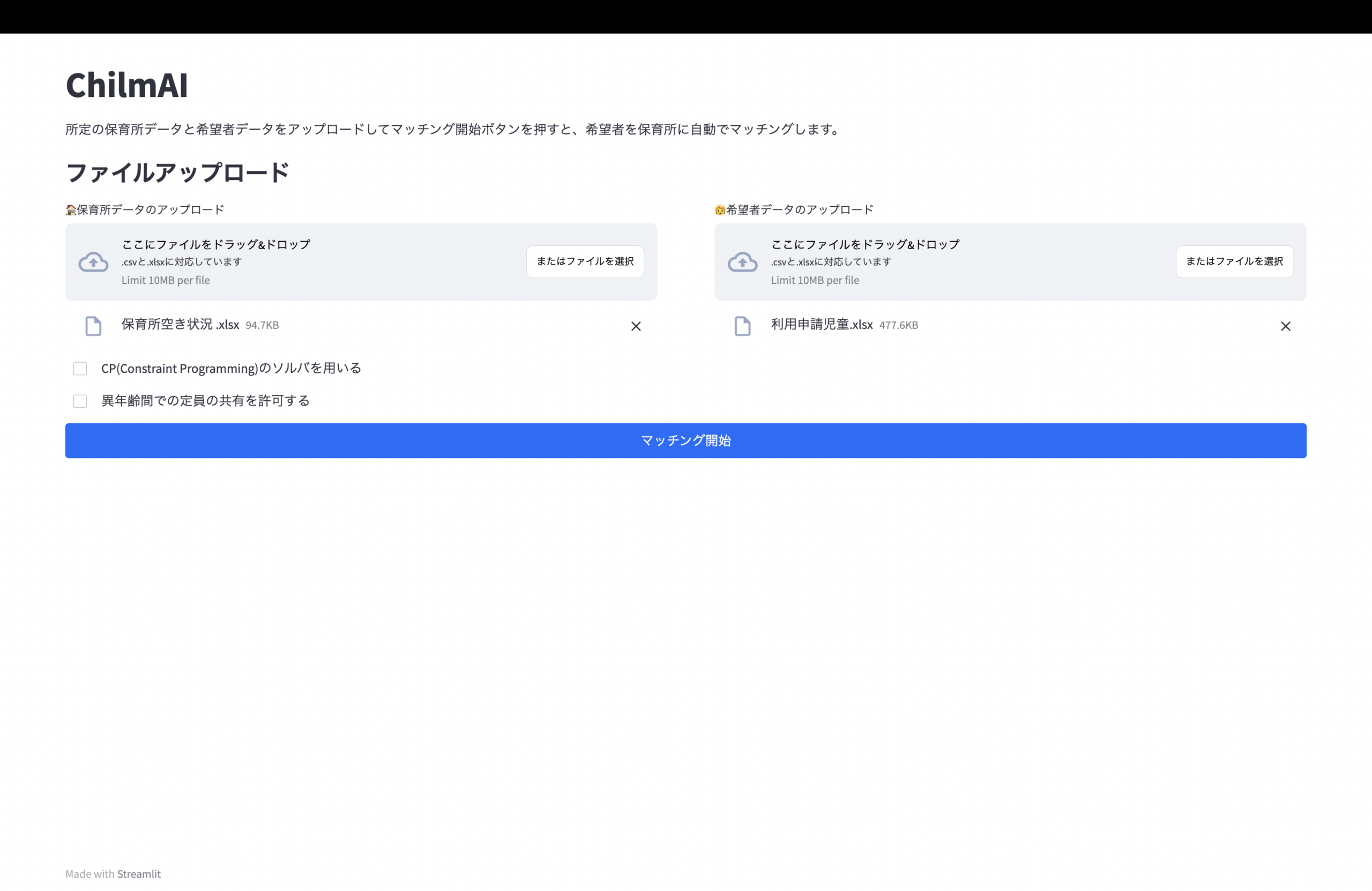1372x891 pixels.
Task: Start matching with マッチング開始 button
Action: point(686,441)
